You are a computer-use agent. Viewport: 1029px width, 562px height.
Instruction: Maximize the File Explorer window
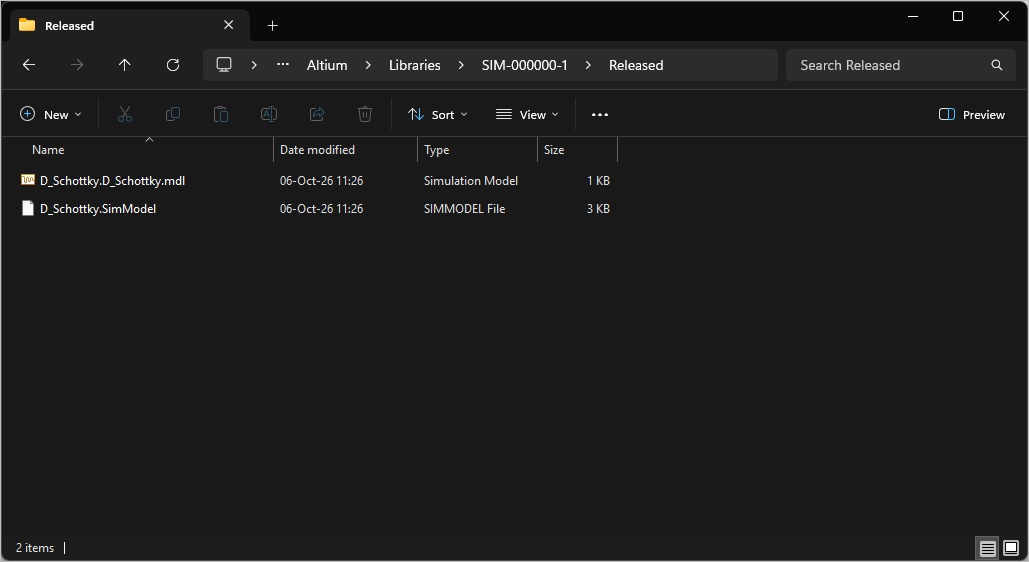click(958, 16)
